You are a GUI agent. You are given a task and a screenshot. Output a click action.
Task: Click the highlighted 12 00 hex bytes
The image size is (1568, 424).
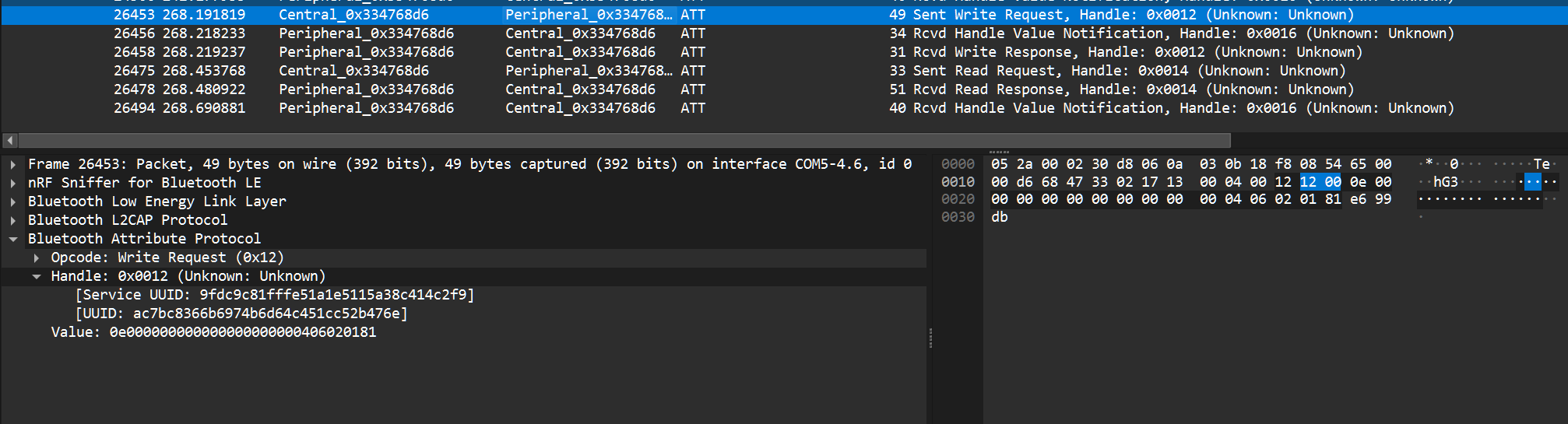(x=1320, y=182)
